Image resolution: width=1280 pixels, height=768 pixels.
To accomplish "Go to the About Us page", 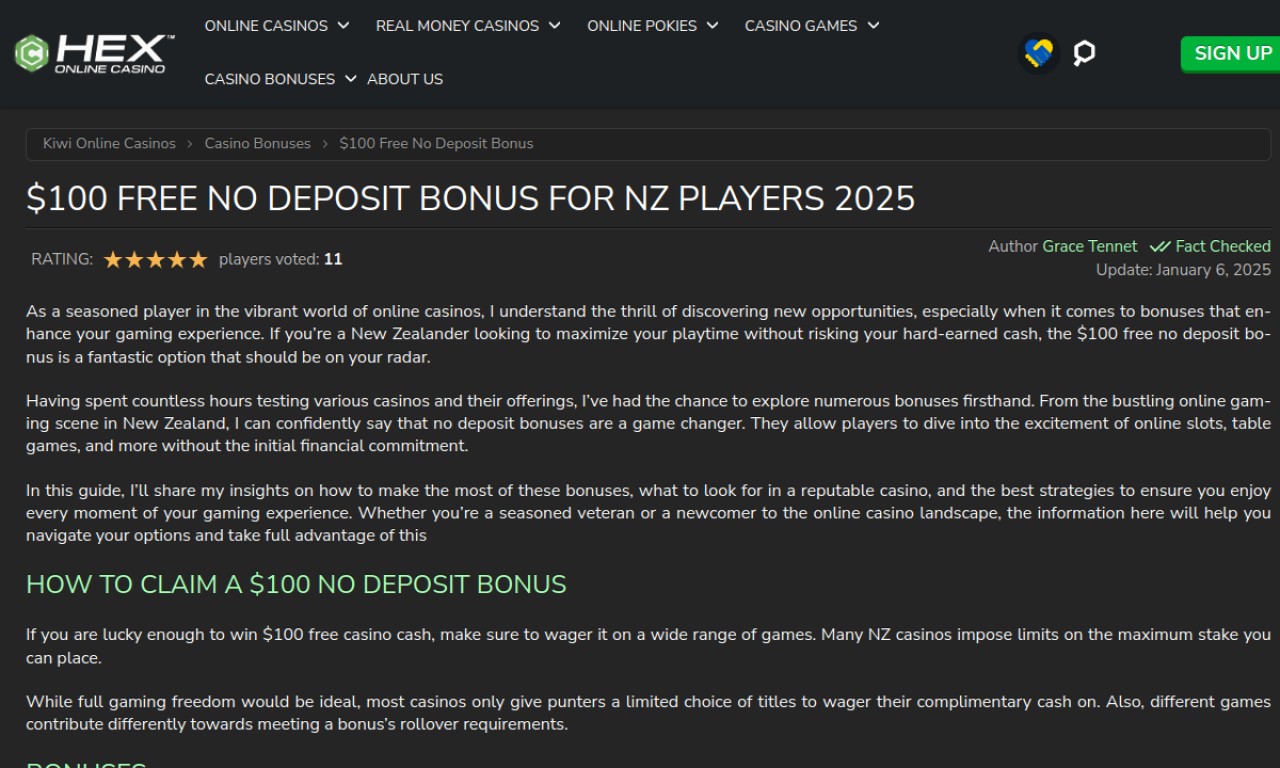I will coord(405,79).
